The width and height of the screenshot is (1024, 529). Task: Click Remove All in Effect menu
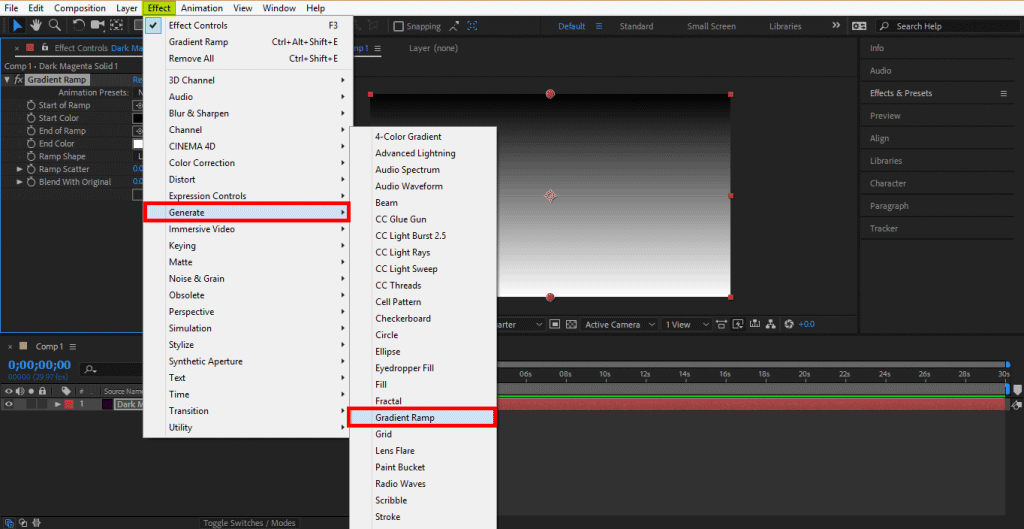(248, 58)
